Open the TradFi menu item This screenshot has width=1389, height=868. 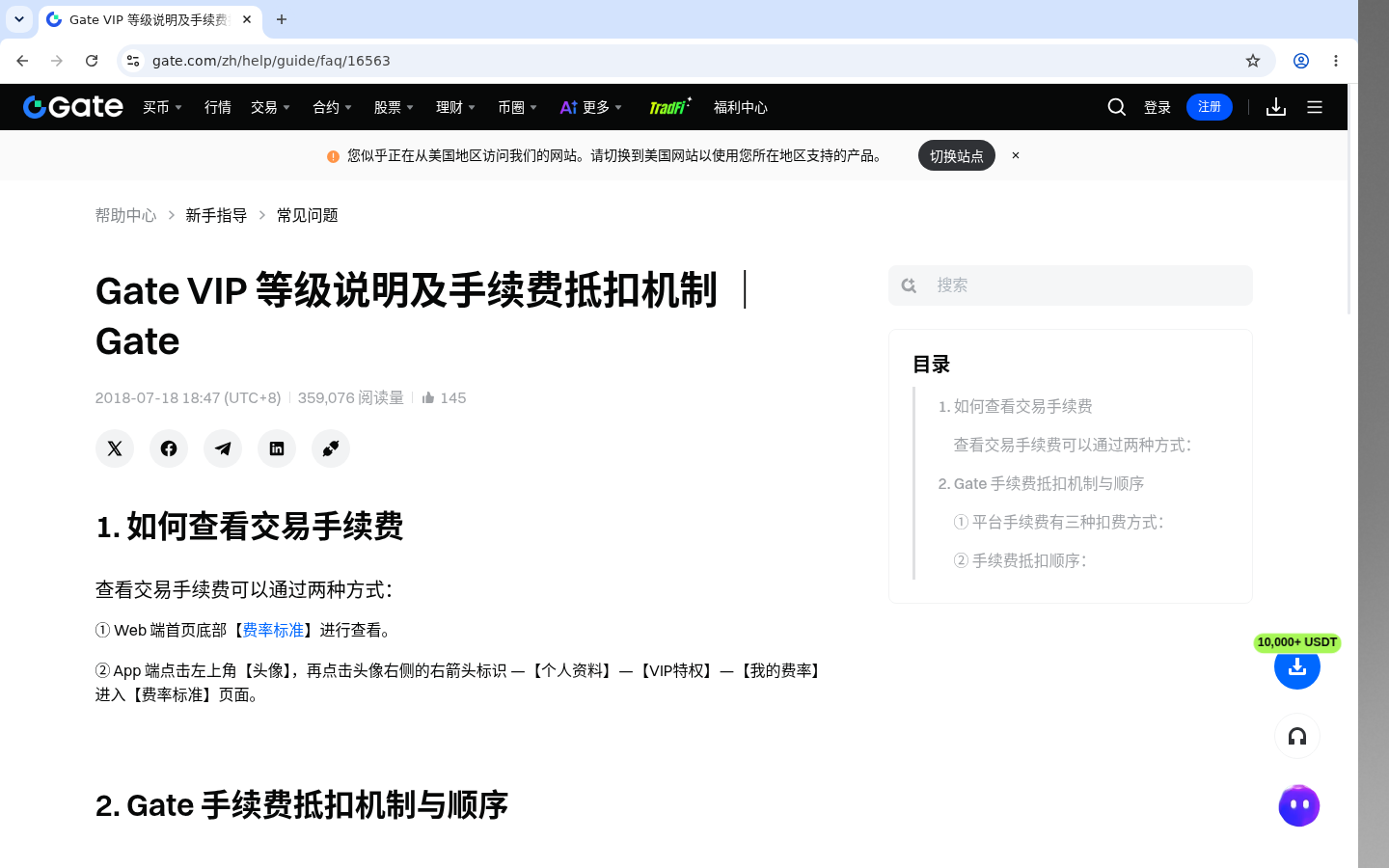(x=670, y=107)
